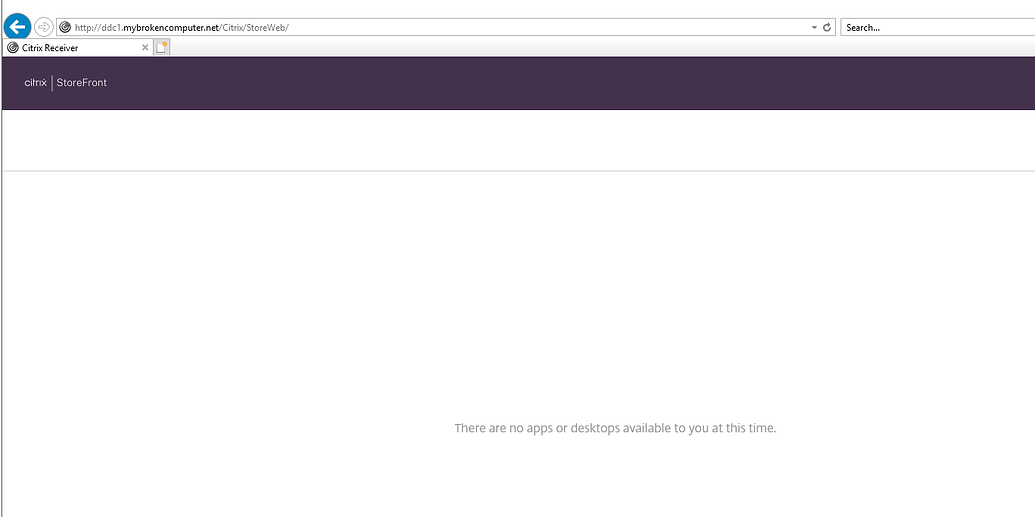Screen dimensions: 1035x517
Task: Click the no apps or desktops message
Action: click(x=615, y=428)
